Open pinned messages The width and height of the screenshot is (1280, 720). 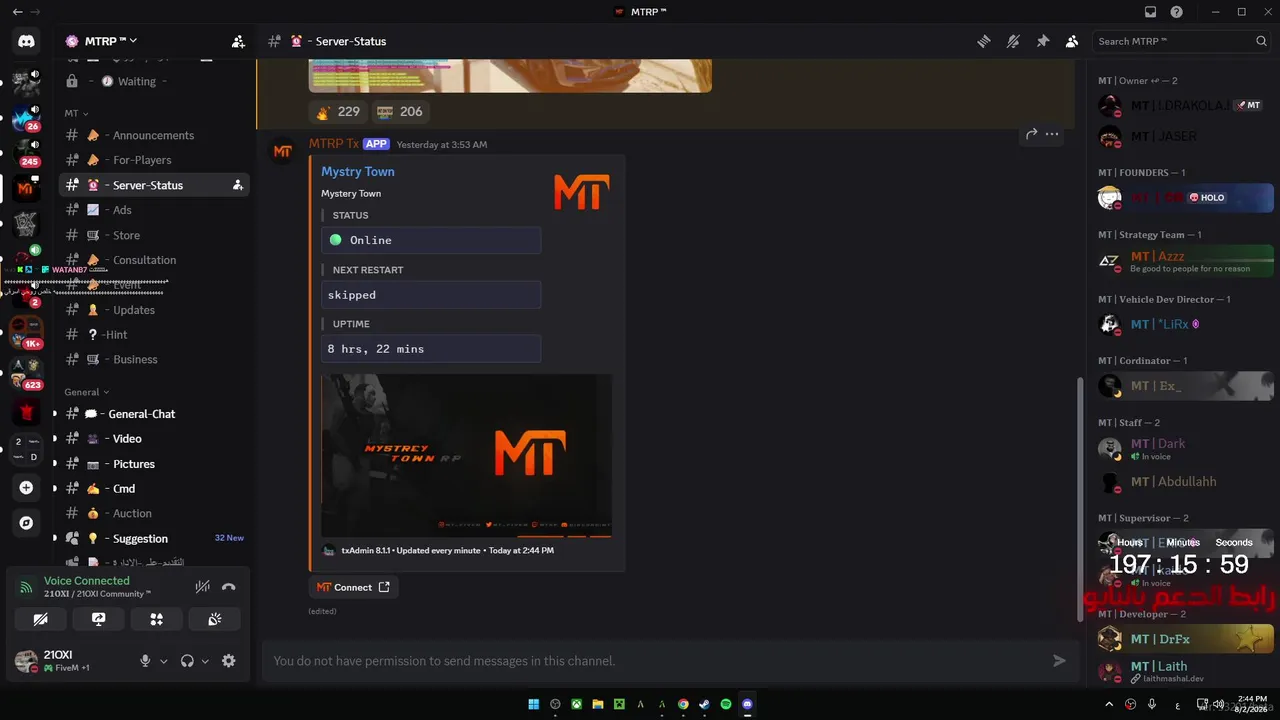pos(1042,41)
